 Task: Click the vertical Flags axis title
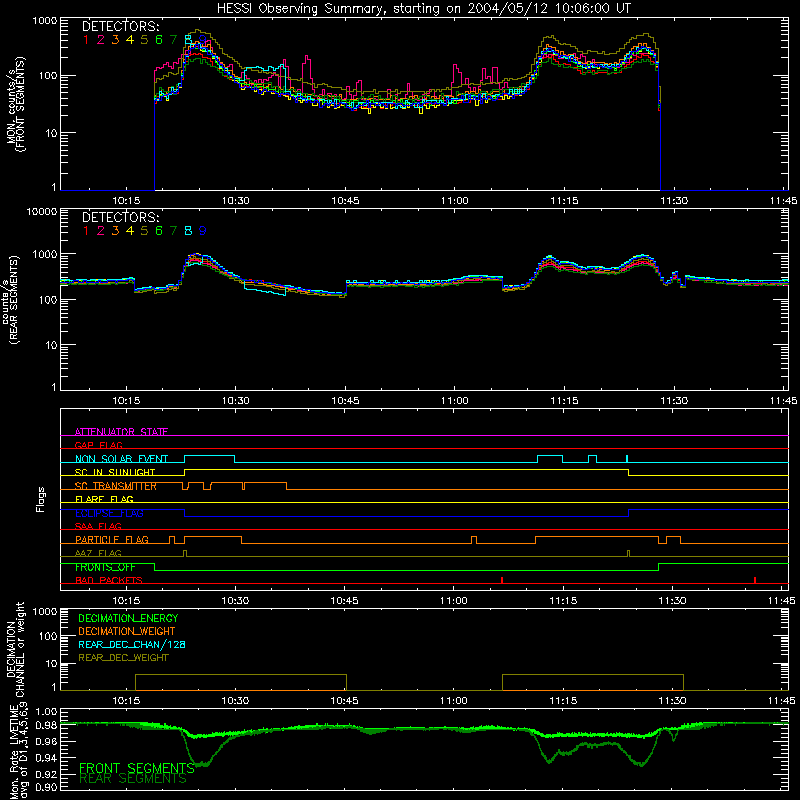[x=41, y=499]
